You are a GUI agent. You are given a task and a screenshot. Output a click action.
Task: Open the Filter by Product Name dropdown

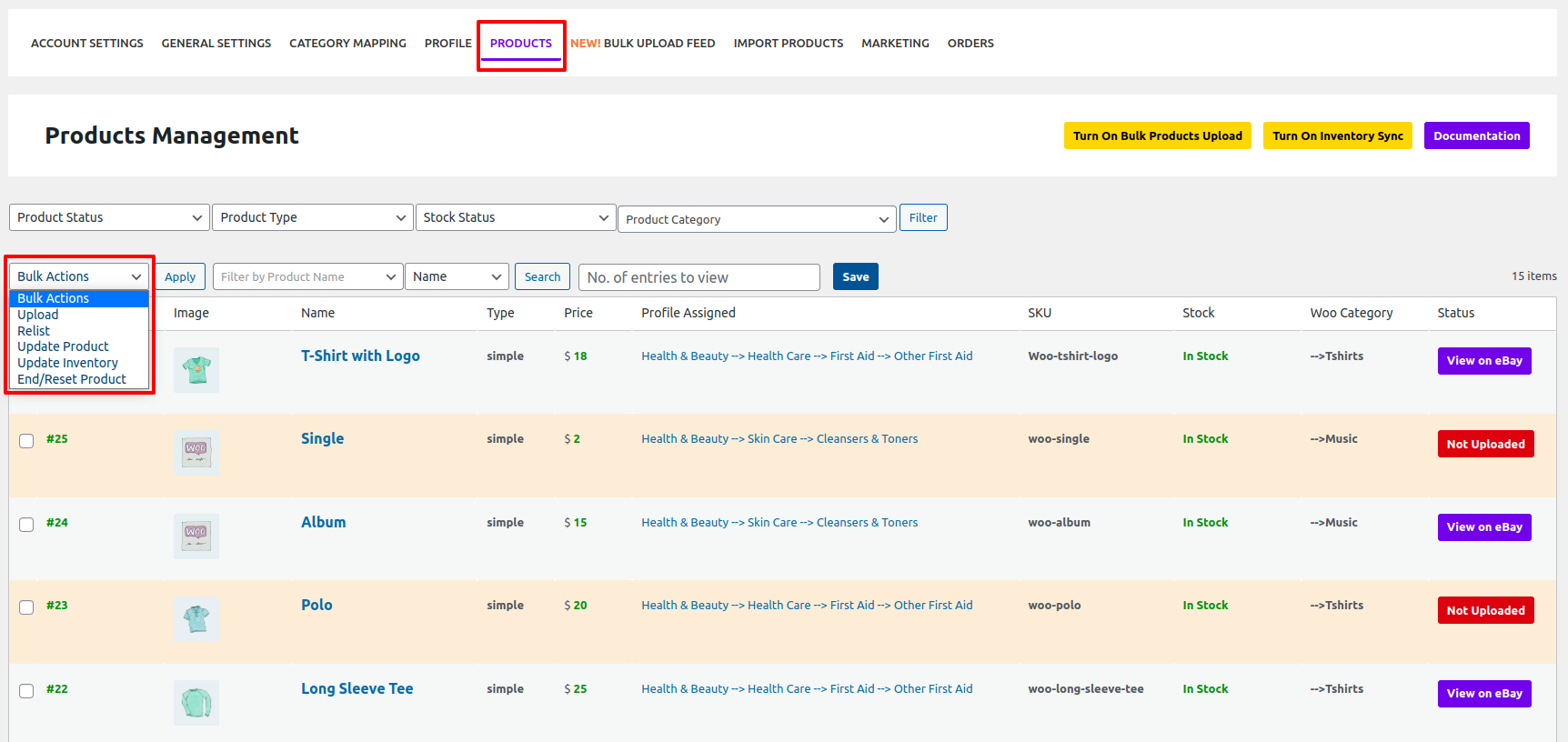[x=307, y=276]
